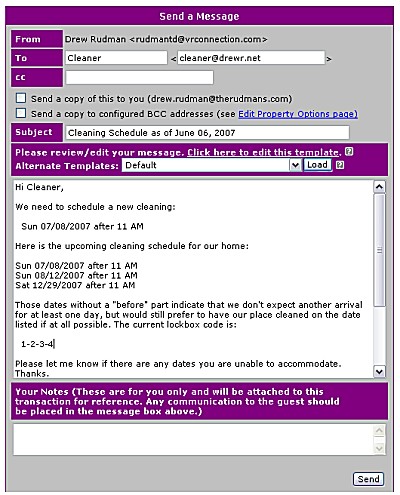Image resolution: width=400 pixels, height=495 pixels.
Task: Focus the recipient name field 'Cleaner'
Action: pyautogui.click(x=116, y=58)
